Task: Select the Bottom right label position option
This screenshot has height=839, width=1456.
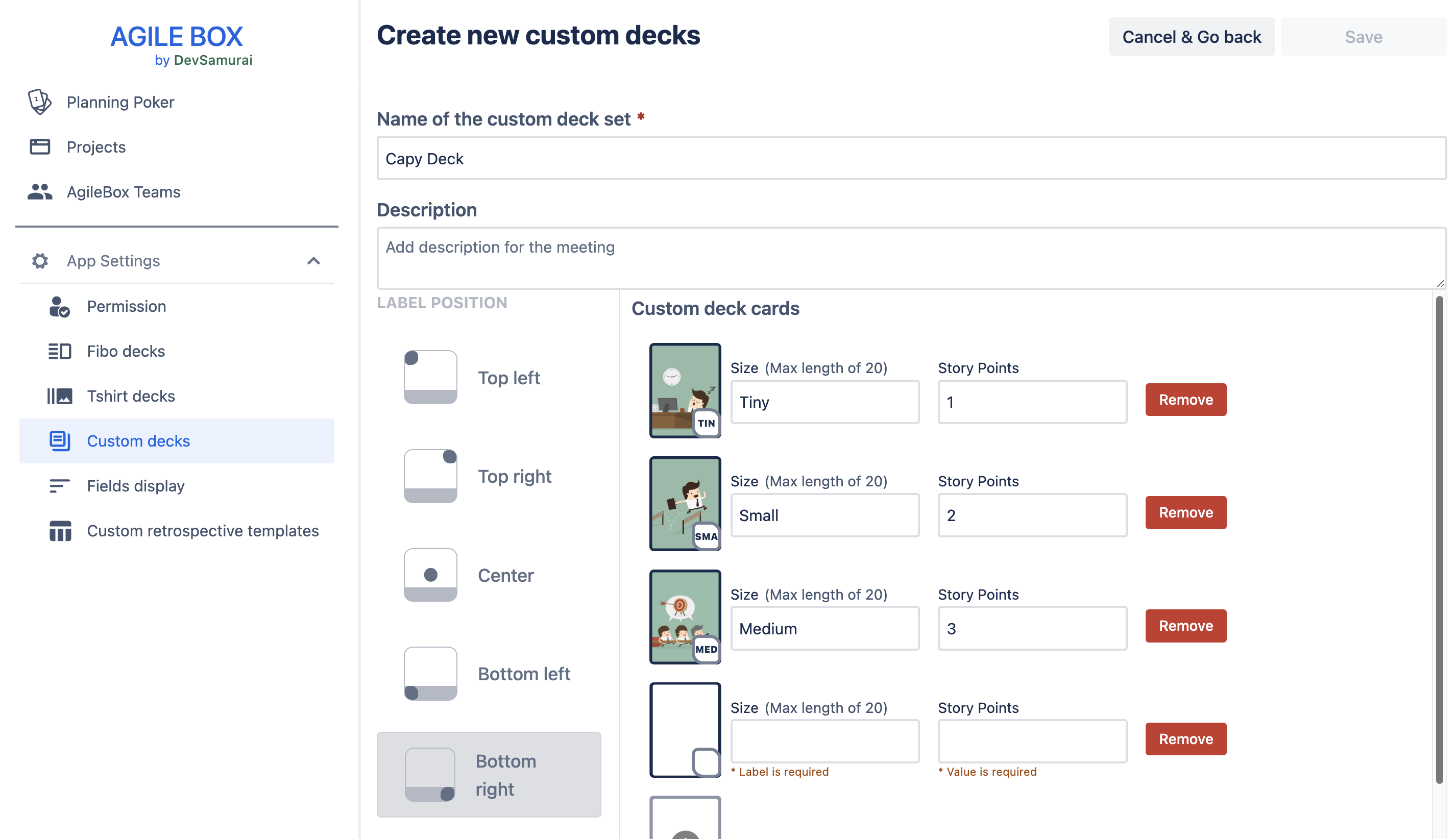Action: tap(489, 774)
